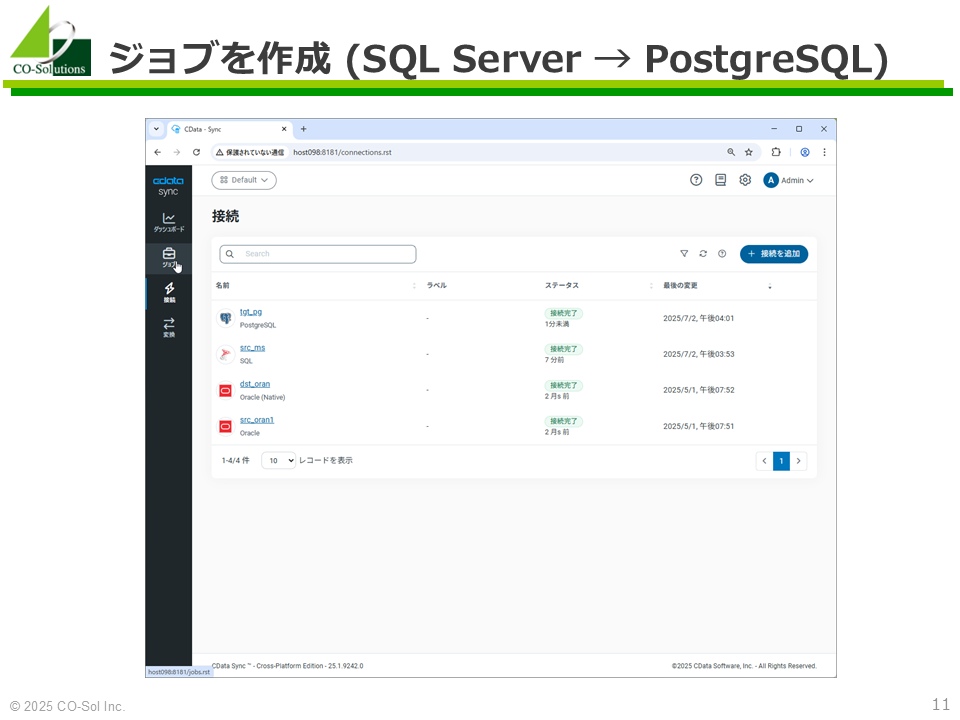Viewport: 960px width, 720px height.
Task: Click the Admin avatar icon
Action: tap(770, 180)
